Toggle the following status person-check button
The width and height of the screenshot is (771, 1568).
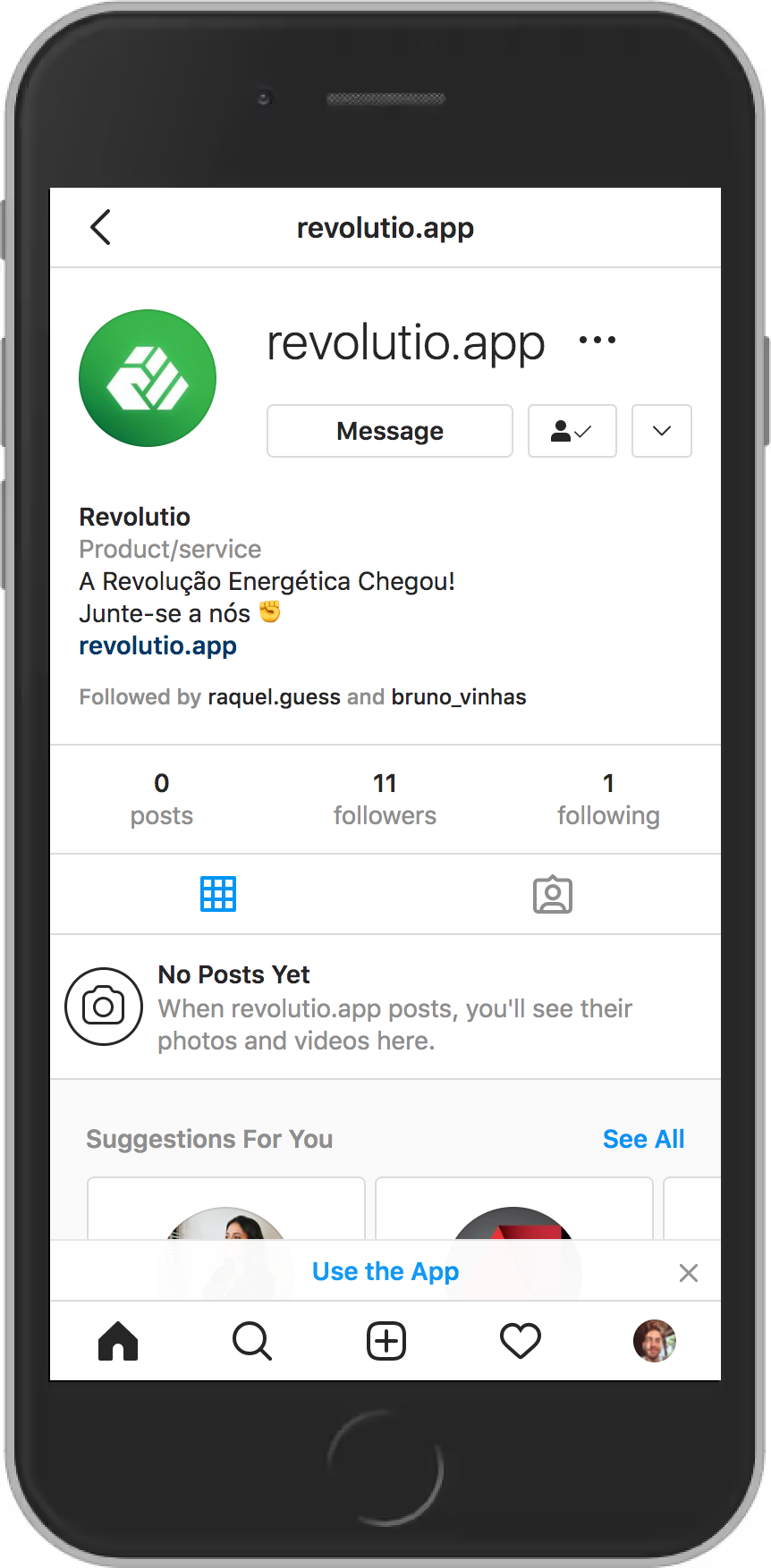coord(572,431)
